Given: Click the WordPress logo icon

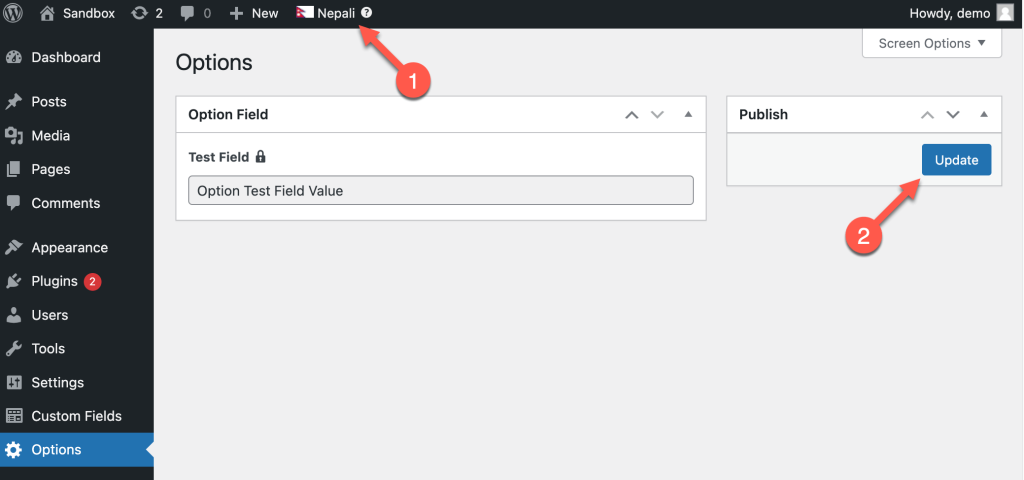Looking at the screenshot, I should click(13, 13).
